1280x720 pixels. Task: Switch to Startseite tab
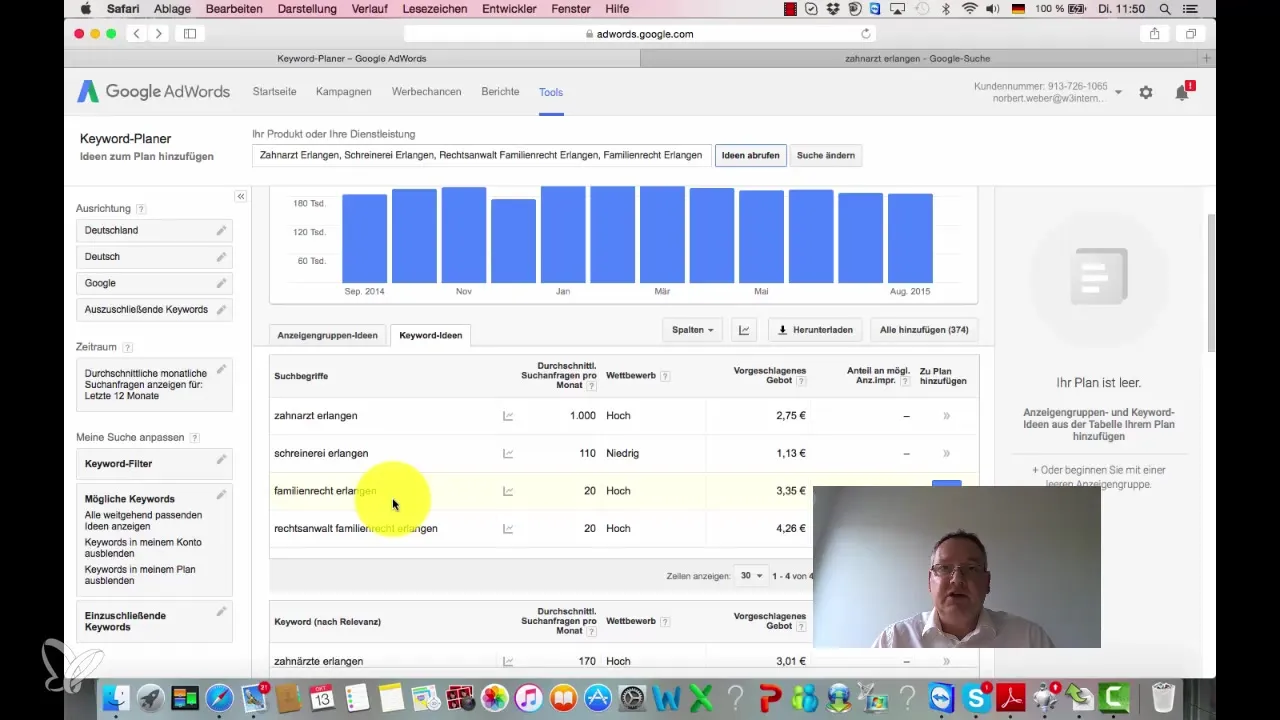click(x=274, y=91)
